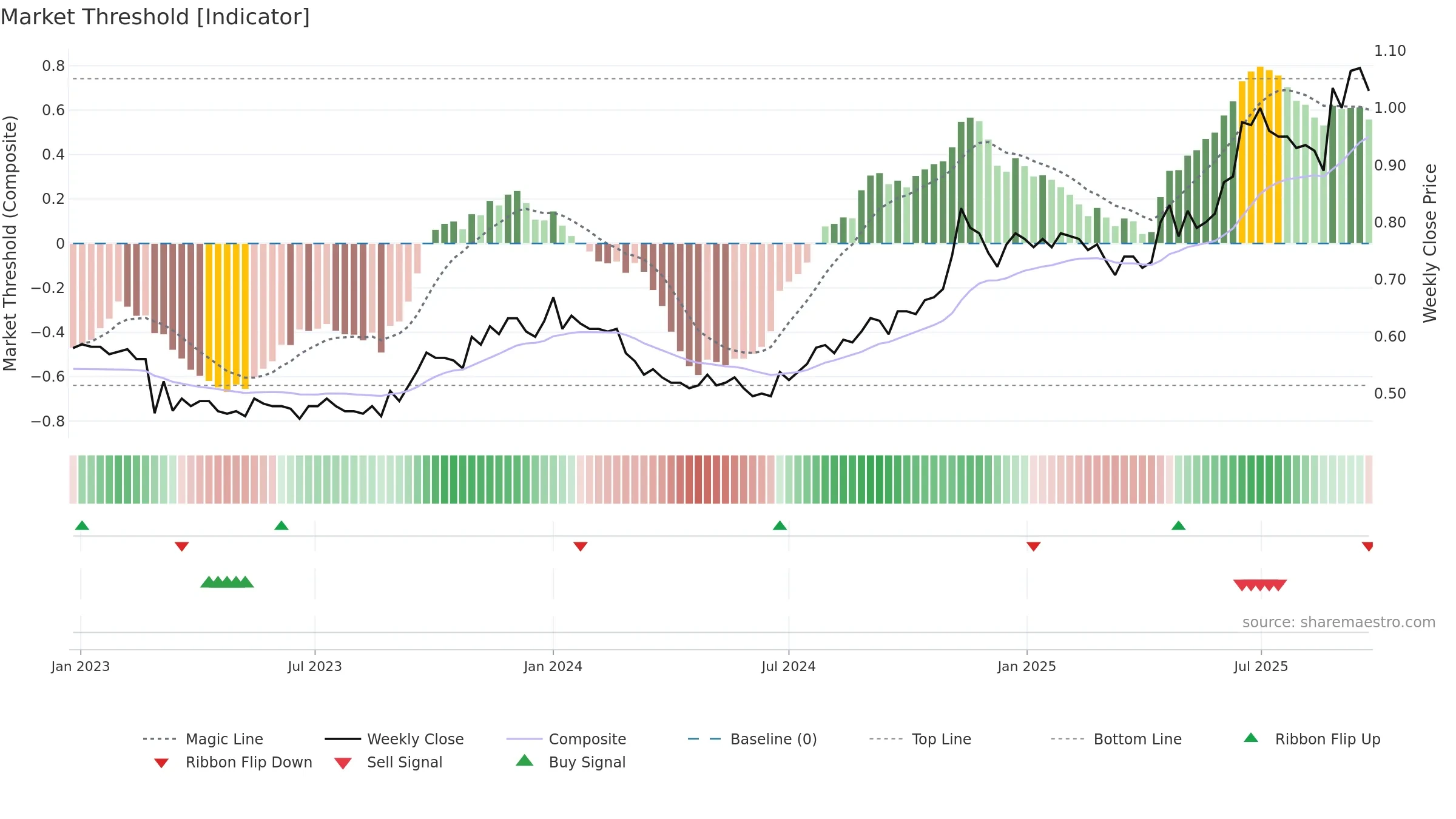Screen dimensions: 1456x819
Task: Click the Market Threshold (Composite) axis title
Action: (10, 243)
